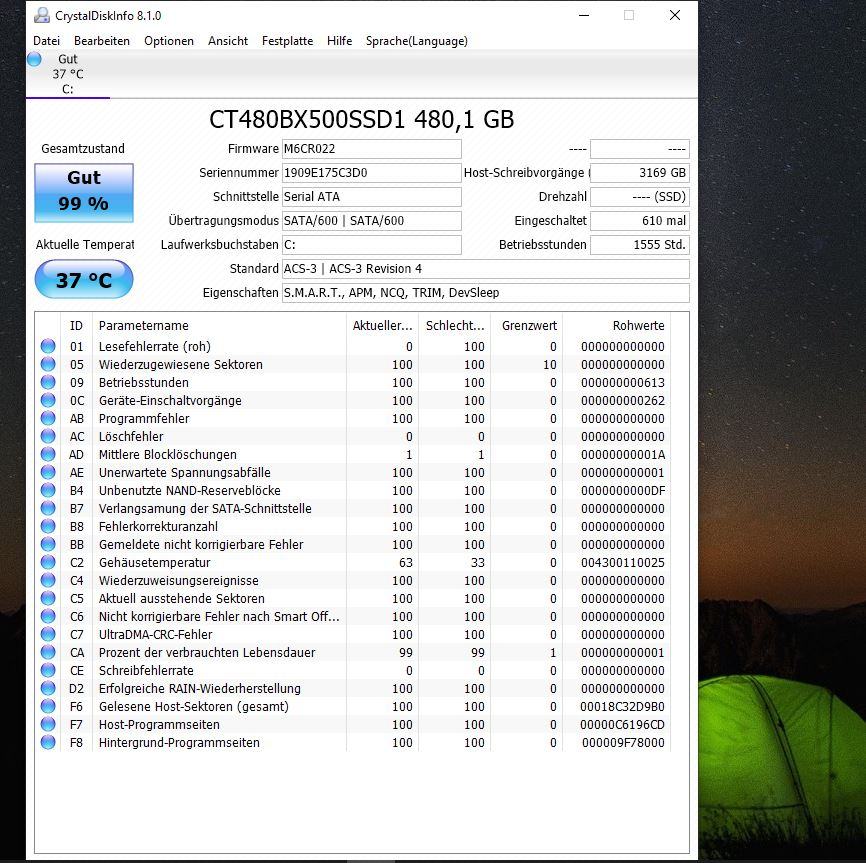Viewport: 866px width, 863px height.
Task: Click status orb for Wiederzuweisungsereignisse
Action: pos(48,580)
